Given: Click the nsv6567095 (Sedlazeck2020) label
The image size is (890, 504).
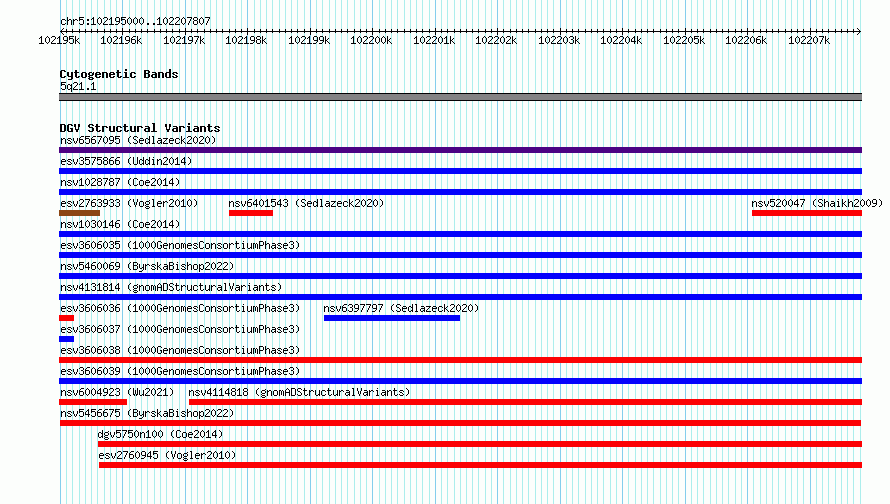Looking at the screenshot, I should point(138,140).
